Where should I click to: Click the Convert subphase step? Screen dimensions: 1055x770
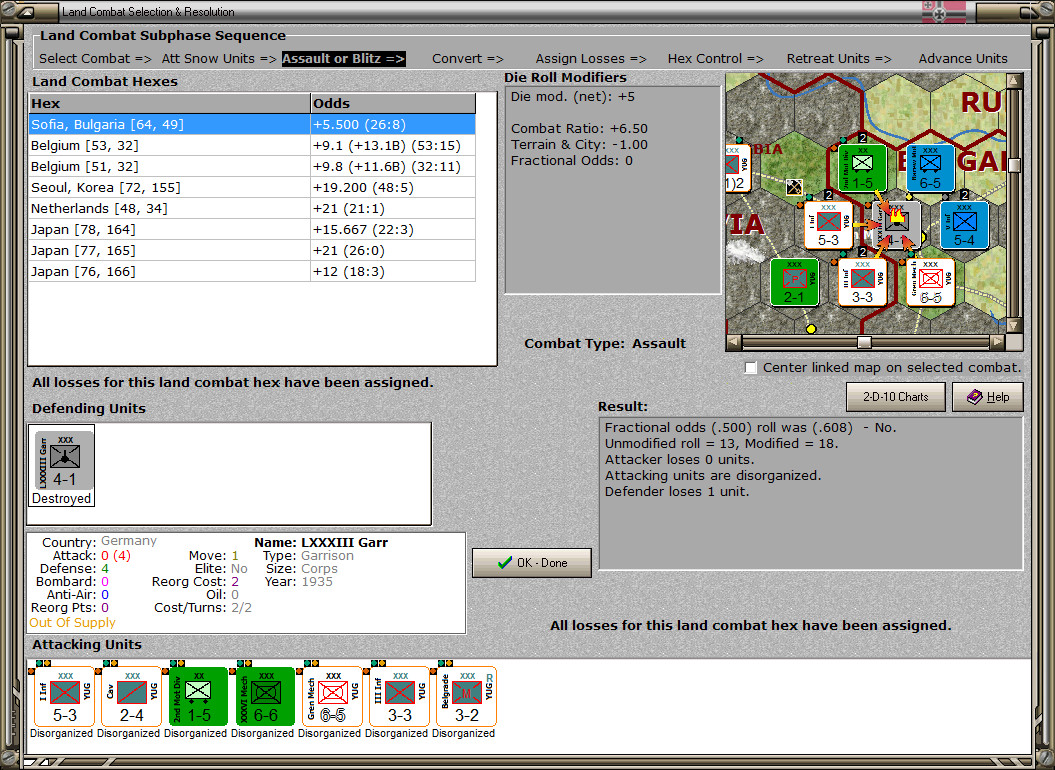pyautogui.click(x=468, y=59)
